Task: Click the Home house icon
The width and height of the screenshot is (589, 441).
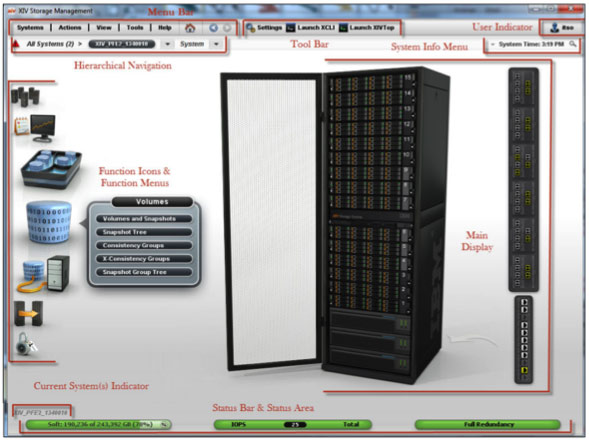Action: (190, 27)
